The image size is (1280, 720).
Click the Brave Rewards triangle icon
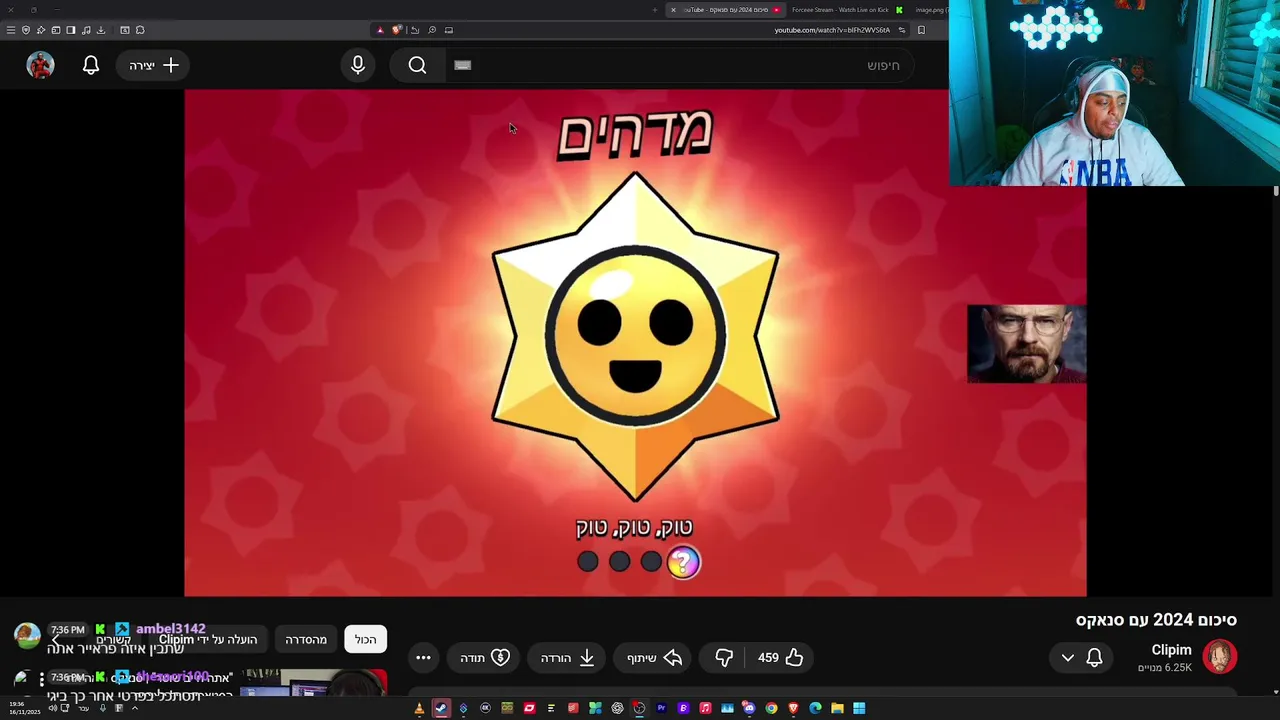[380, 30]
